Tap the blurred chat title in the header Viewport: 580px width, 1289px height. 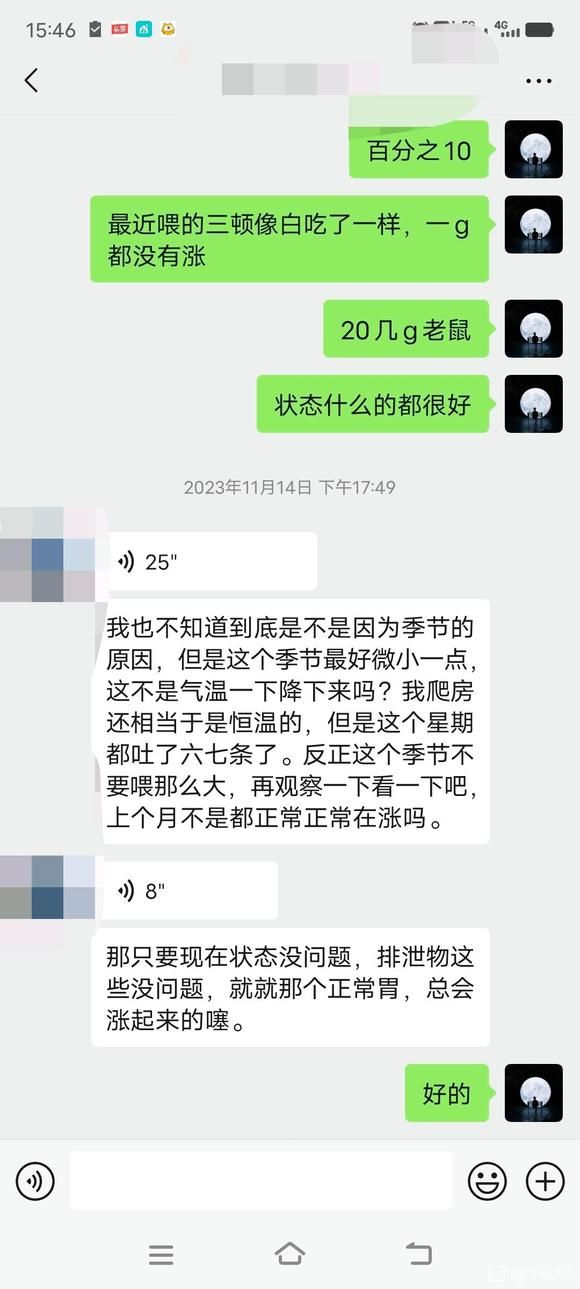click(300, 79)
